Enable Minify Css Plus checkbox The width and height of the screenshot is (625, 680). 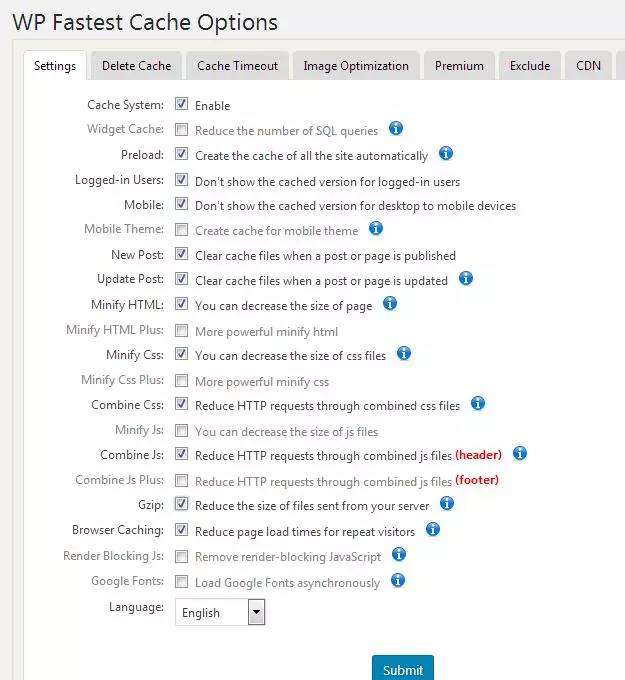click(x=181, y=380)
